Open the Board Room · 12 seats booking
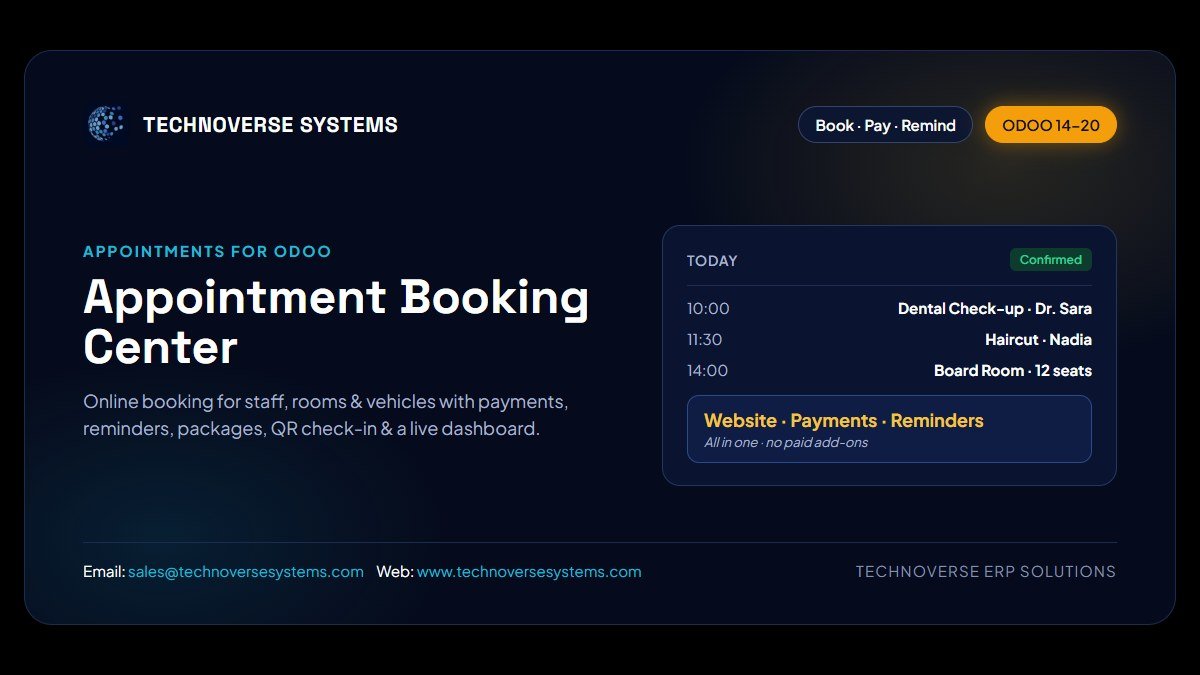The height and width of the screenshot is (675, 1200). tap(1013, 371)
